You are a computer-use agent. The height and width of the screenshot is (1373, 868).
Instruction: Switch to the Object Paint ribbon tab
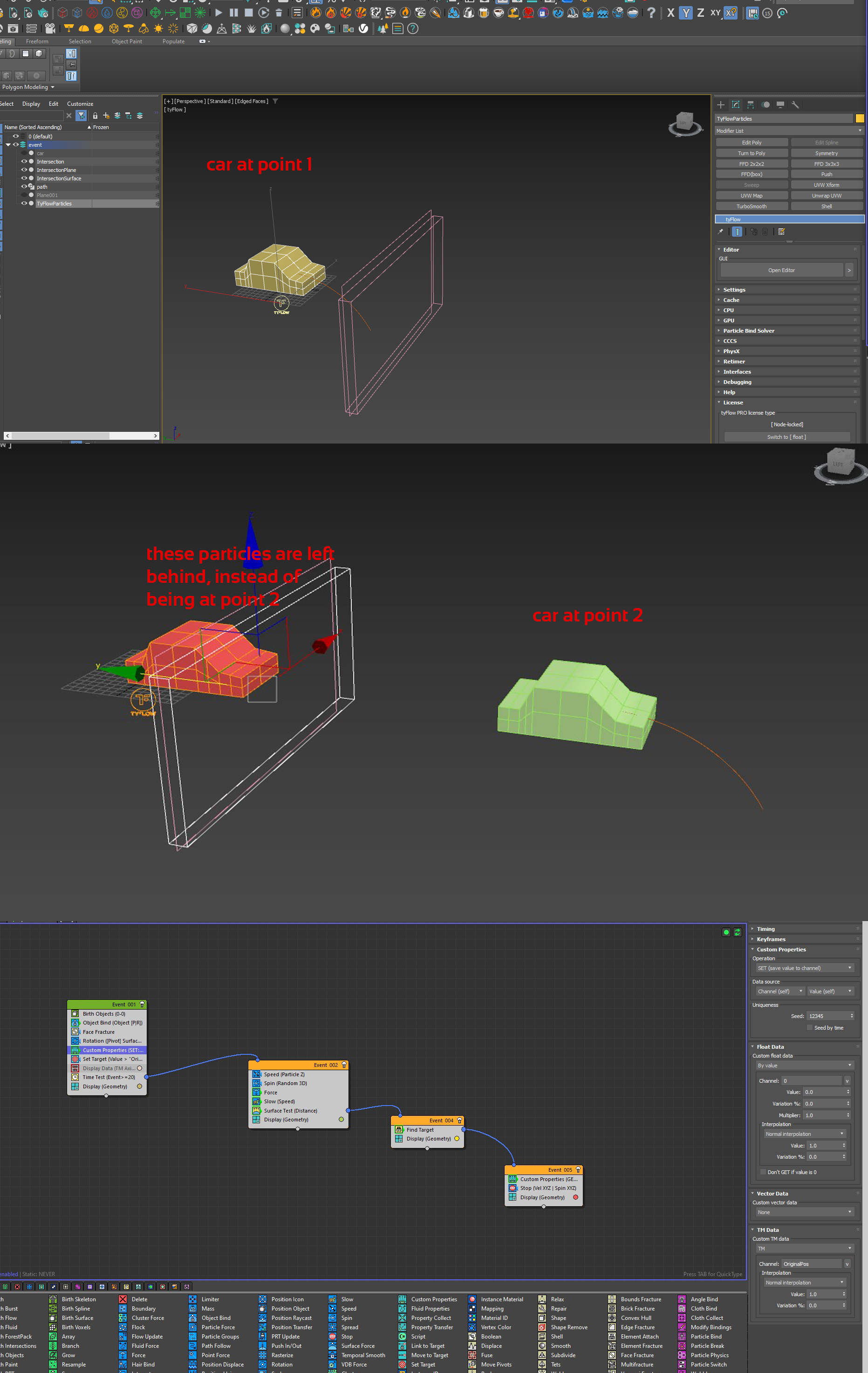[x=127, y=41]
